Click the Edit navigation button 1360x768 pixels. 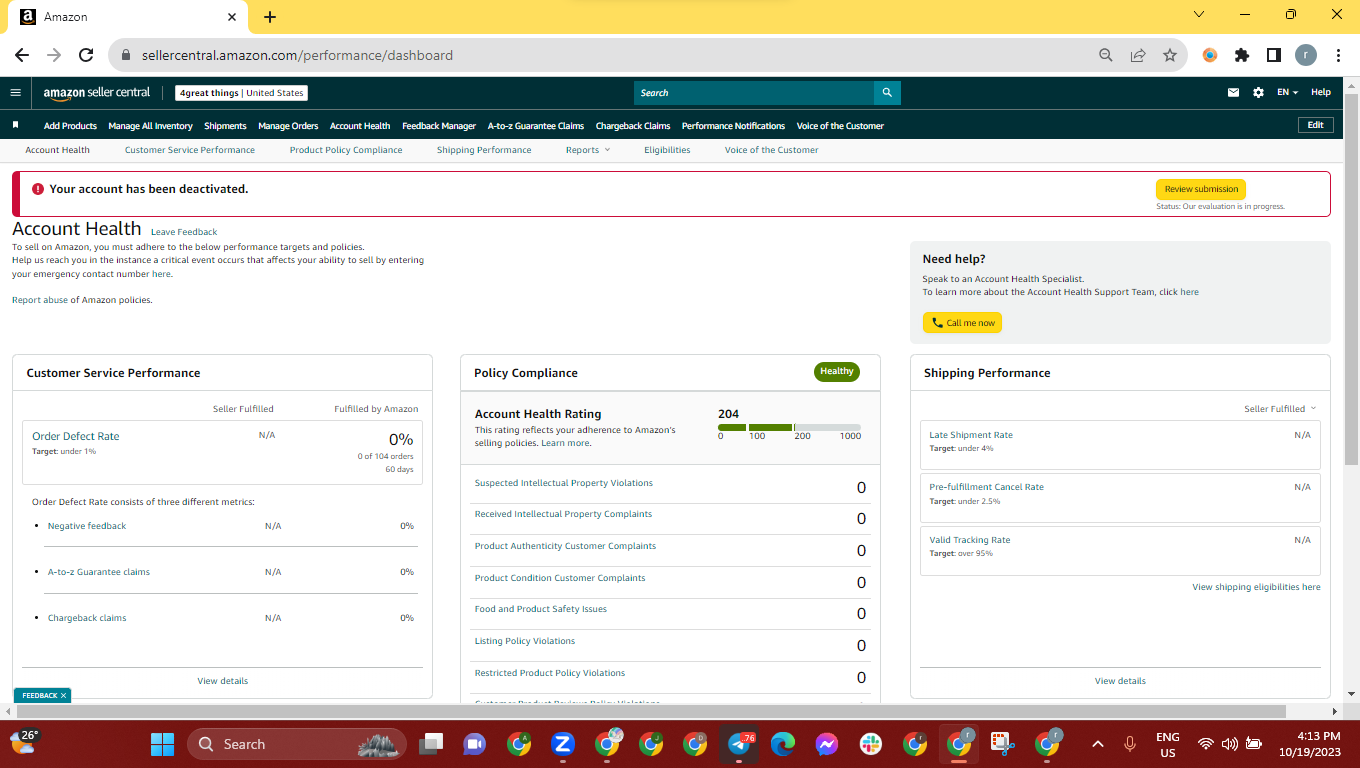1315,125
